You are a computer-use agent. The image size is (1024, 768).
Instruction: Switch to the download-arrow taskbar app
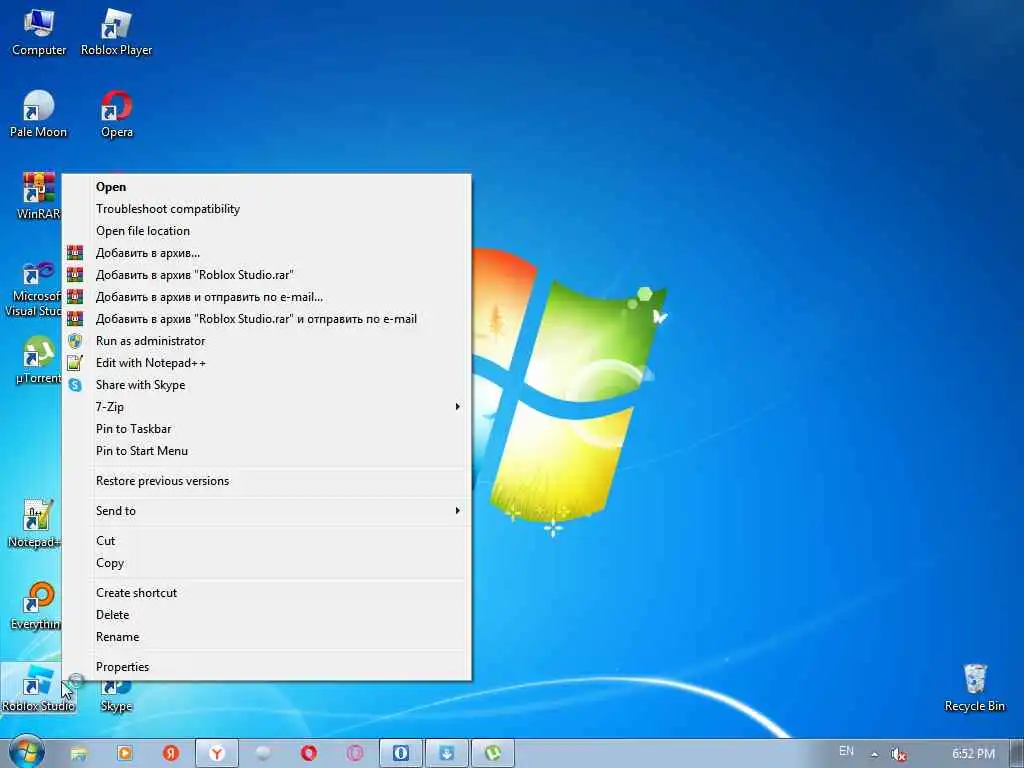447,754
